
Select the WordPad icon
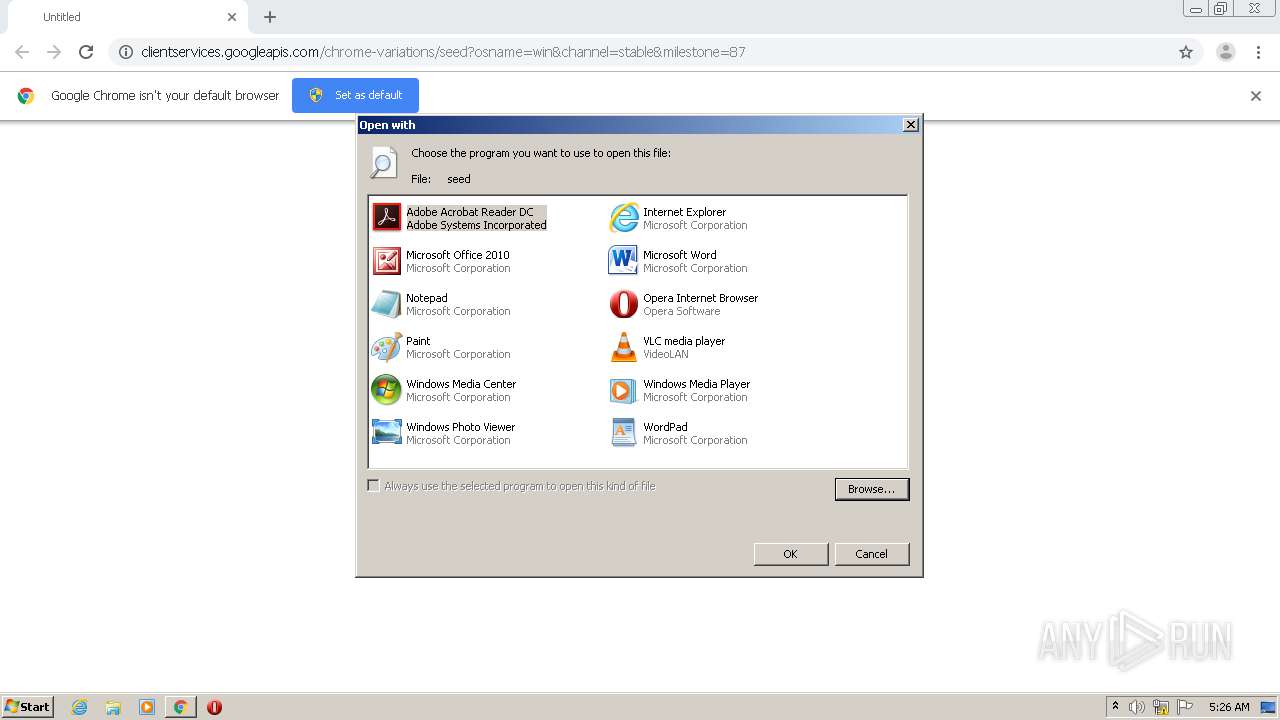[623, 432]
